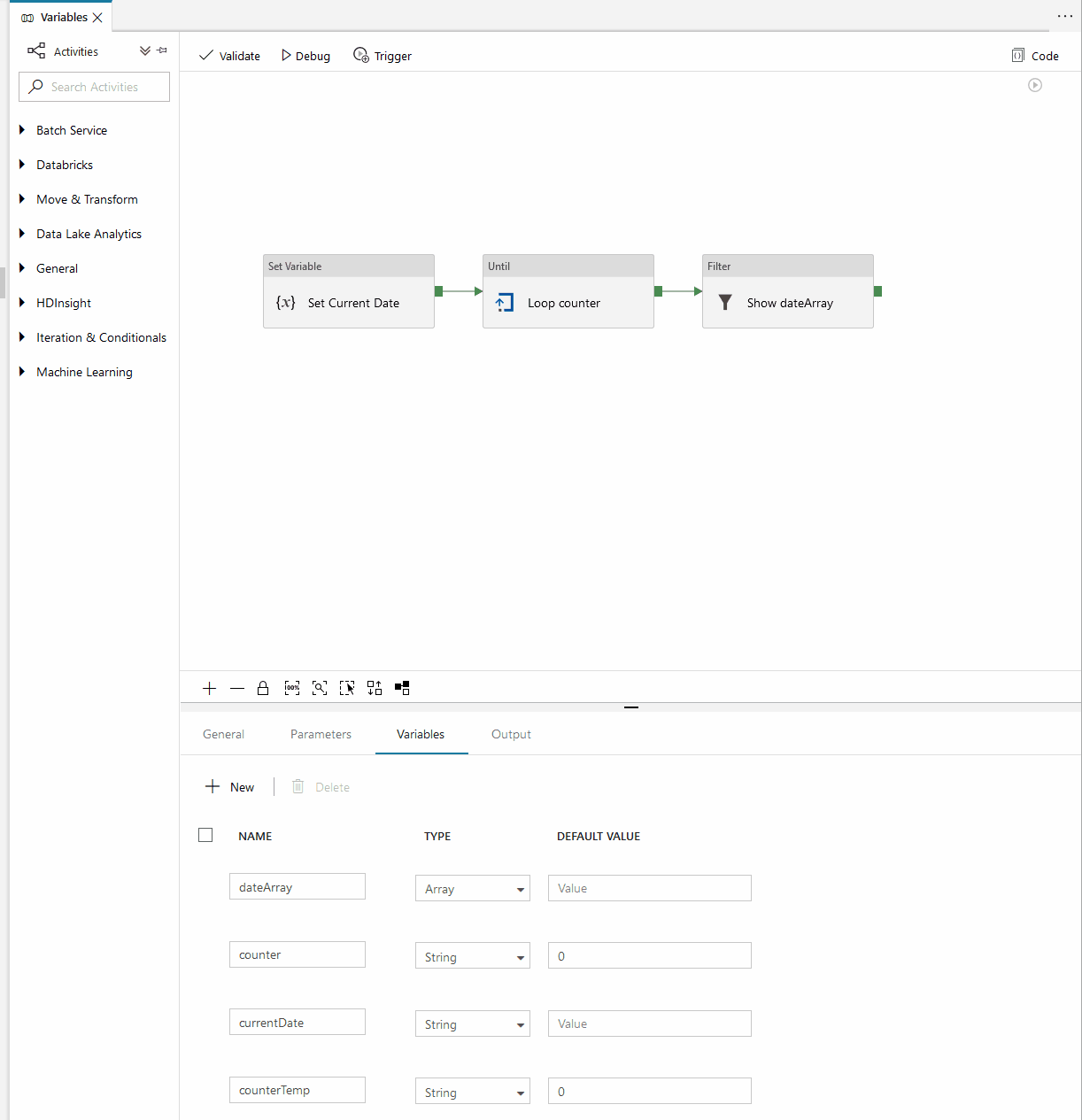Validate the pipeline
This screenshot has width=1082, height=1120.
[x=229, y=55]
